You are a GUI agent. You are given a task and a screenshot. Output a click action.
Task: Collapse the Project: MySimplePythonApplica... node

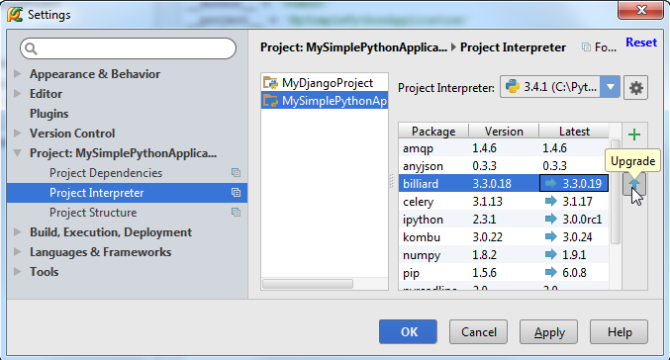click(18, 153)
